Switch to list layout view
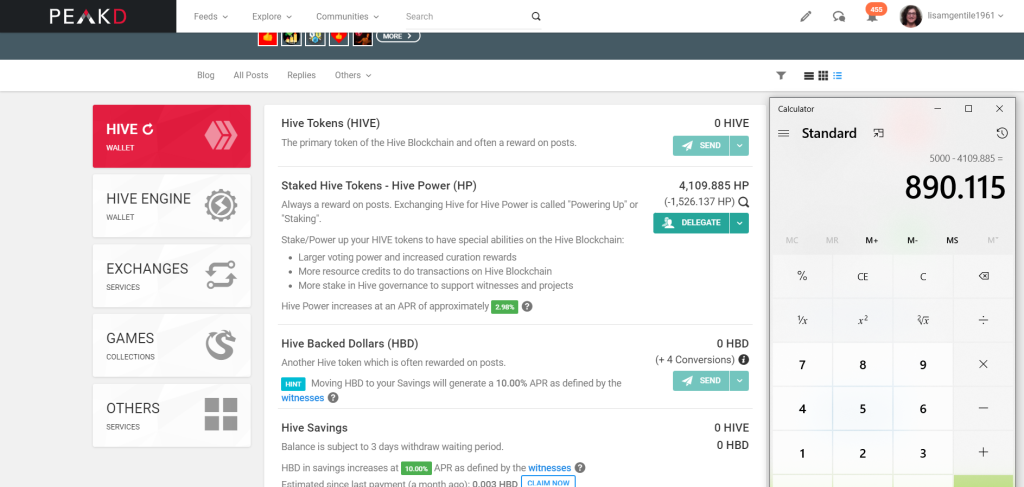 click(x=808, y=76)
